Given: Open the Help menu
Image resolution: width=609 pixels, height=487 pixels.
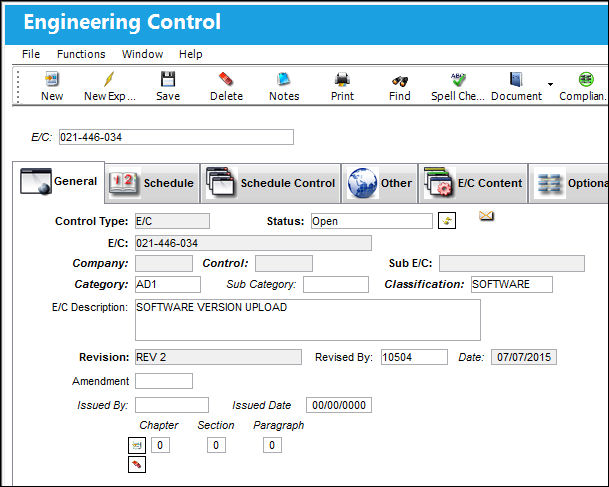Looking at the screenshot, I should click(x=190, y=54).
